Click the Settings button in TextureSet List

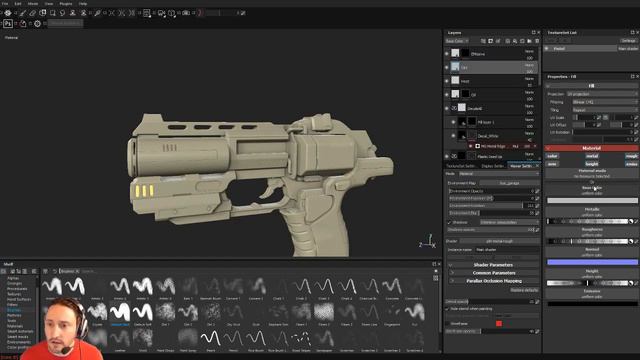tap(628, 41)
